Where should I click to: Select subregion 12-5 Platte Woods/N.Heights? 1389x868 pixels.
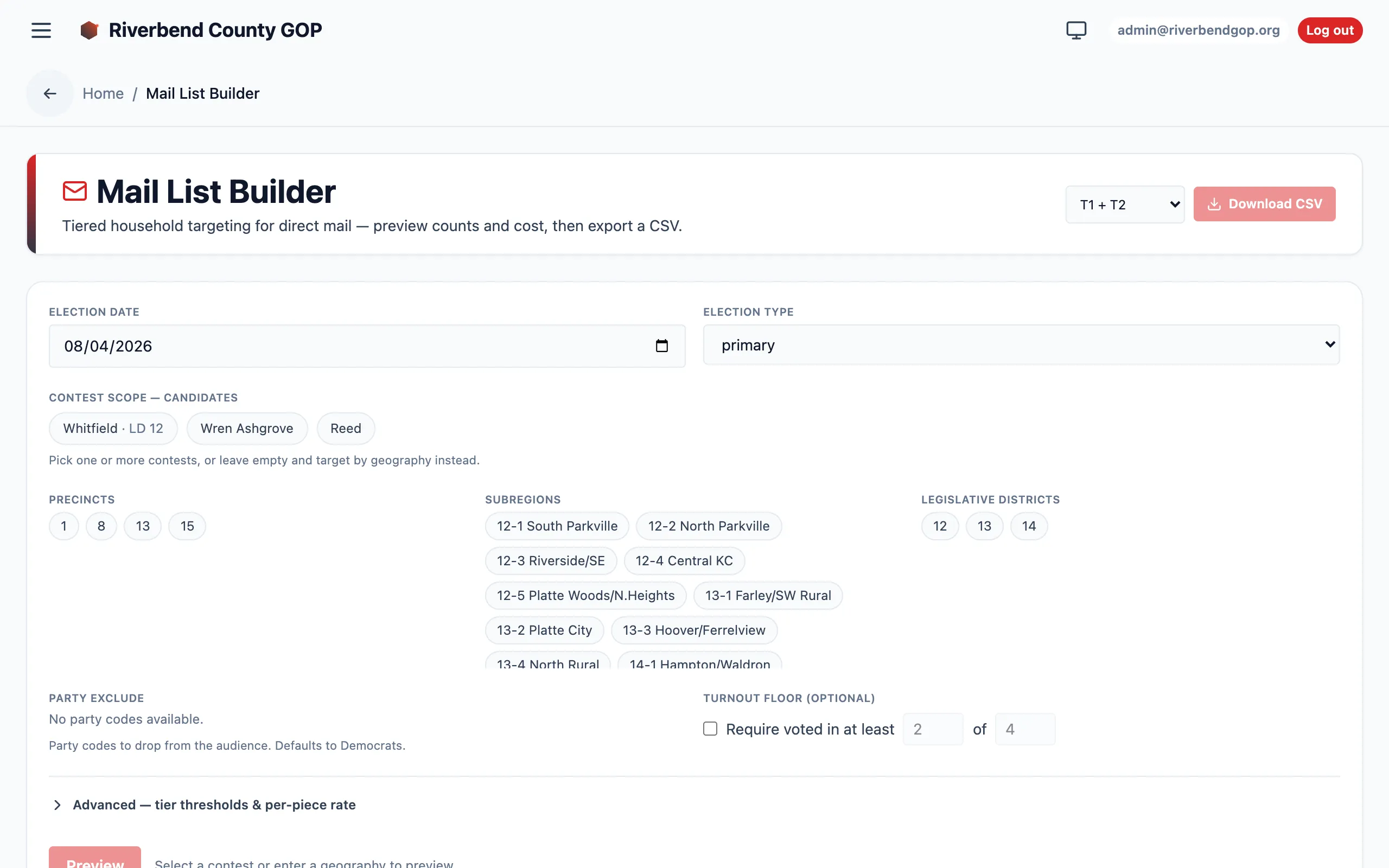[585, 595]
